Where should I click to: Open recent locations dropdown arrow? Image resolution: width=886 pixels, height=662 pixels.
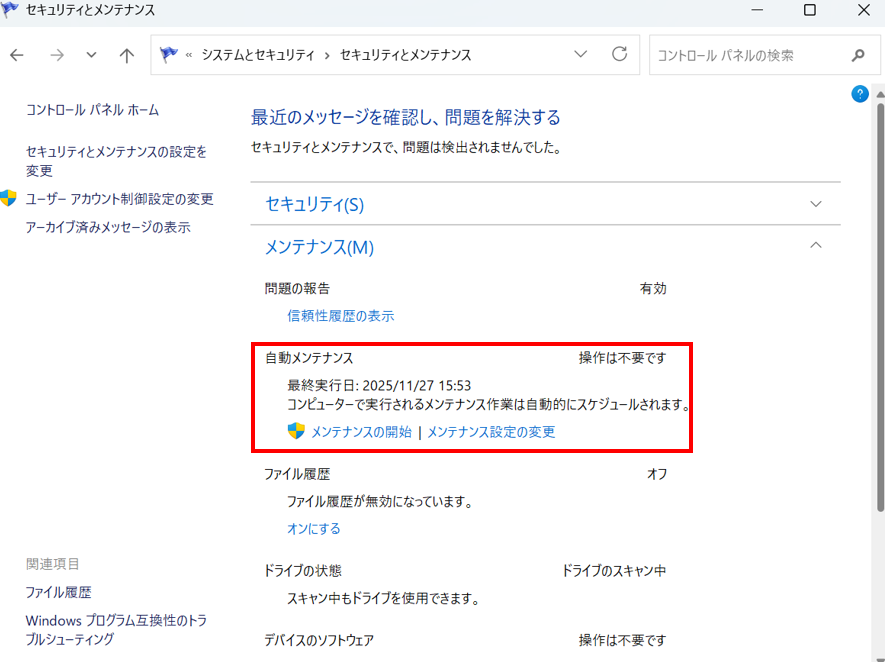point(91,56)
